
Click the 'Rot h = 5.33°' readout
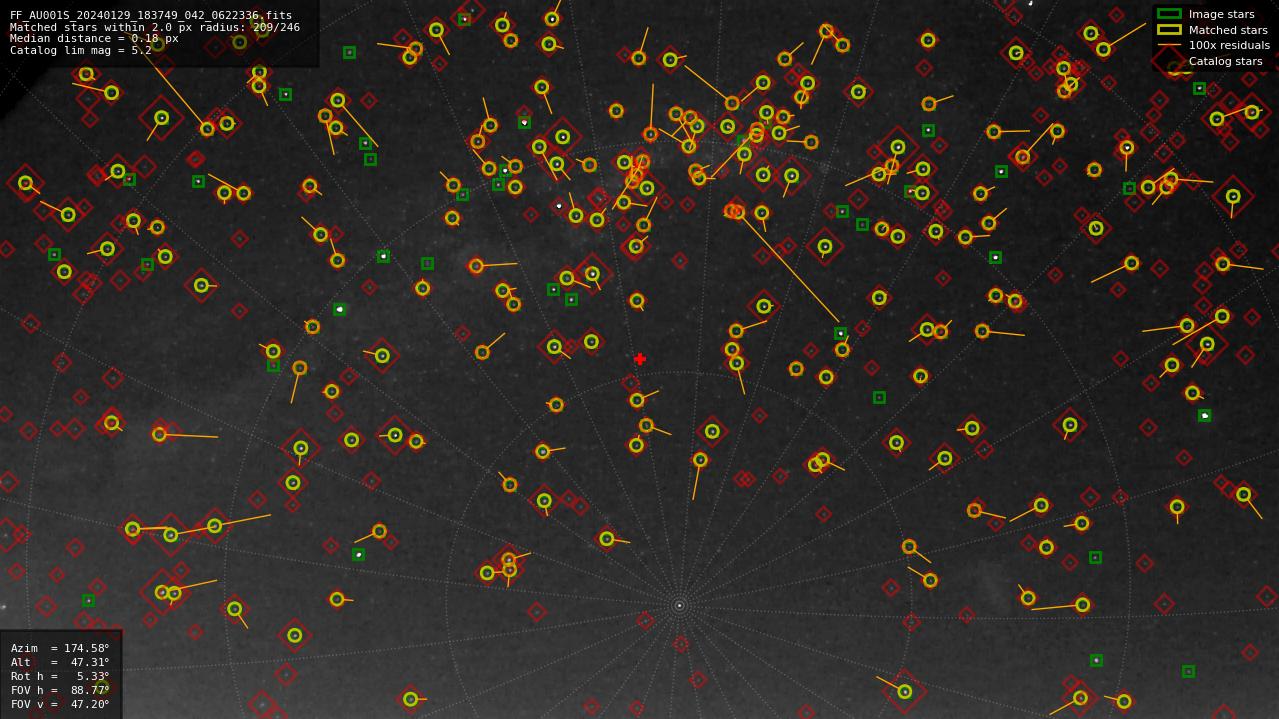click(60, 676)
